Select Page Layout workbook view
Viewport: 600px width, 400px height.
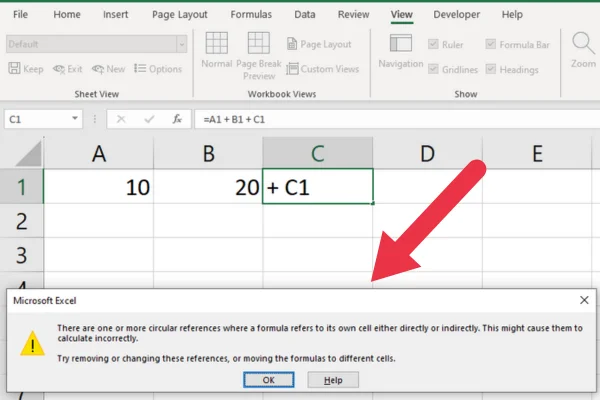point(319,44)
